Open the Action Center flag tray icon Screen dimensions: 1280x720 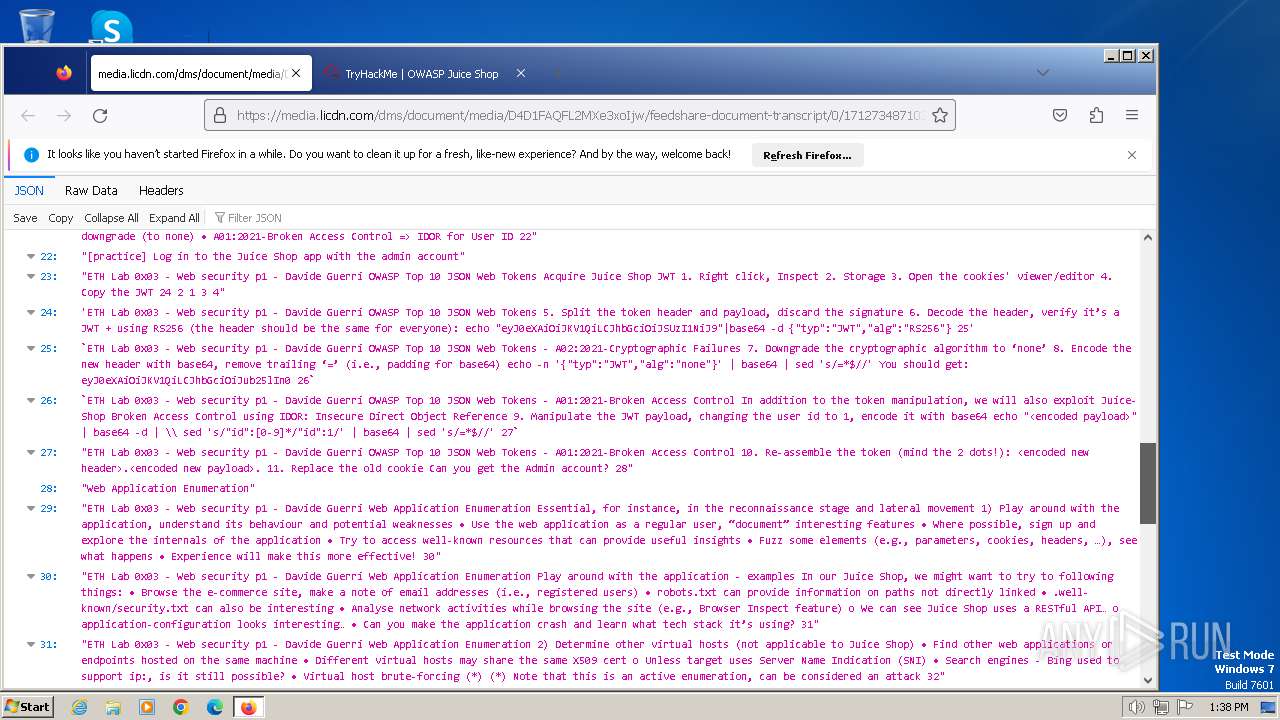(x=1183, y=707)
